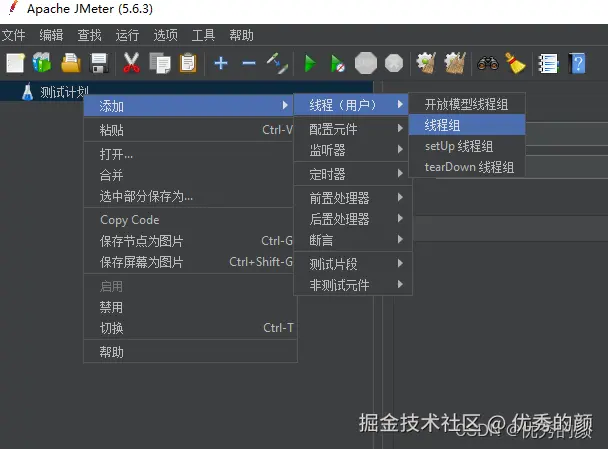Screen dimensions: 608x449
Task: Click the New test plan icon
Action: (x=16, y=63)
